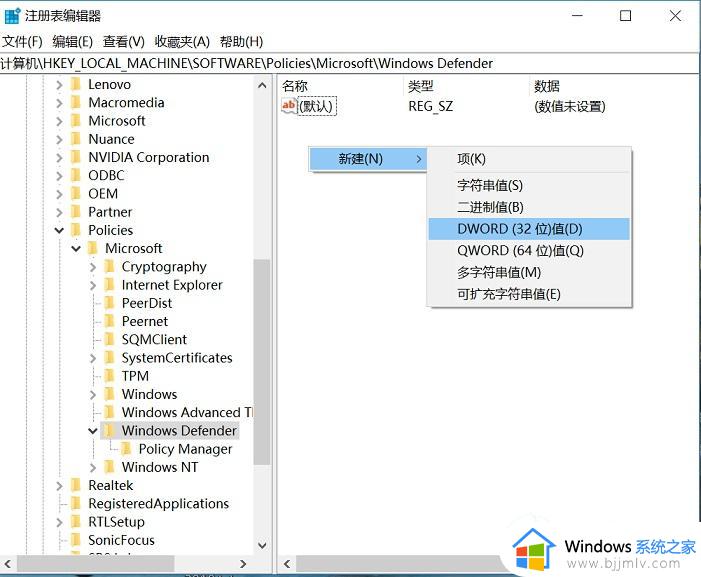Click the SonicFocus folder icon

click(76, 540)
